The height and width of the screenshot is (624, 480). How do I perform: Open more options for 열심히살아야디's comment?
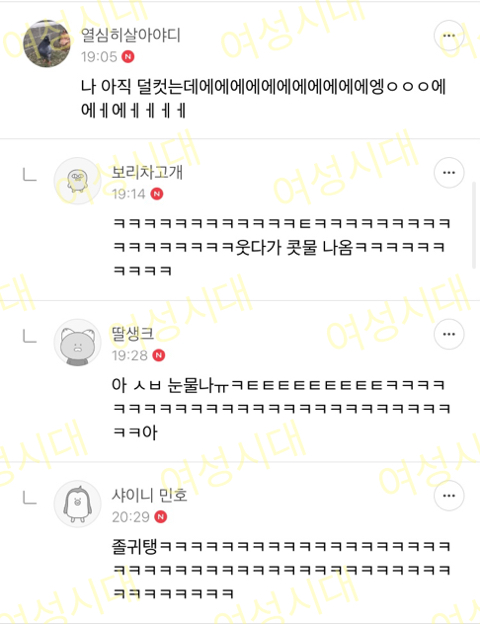point(449,35)
